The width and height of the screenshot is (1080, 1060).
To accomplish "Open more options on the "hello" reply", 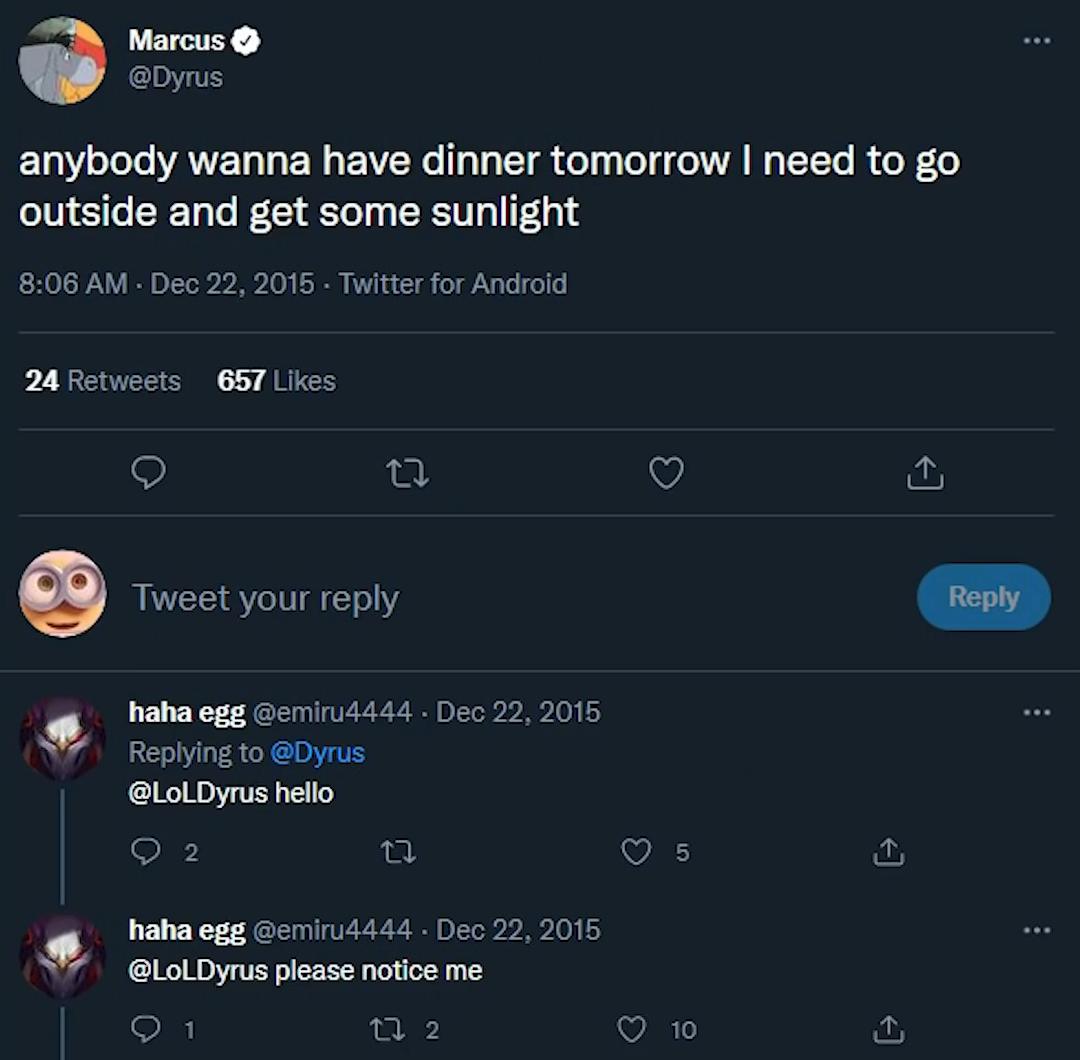I will pos(1037,712).
